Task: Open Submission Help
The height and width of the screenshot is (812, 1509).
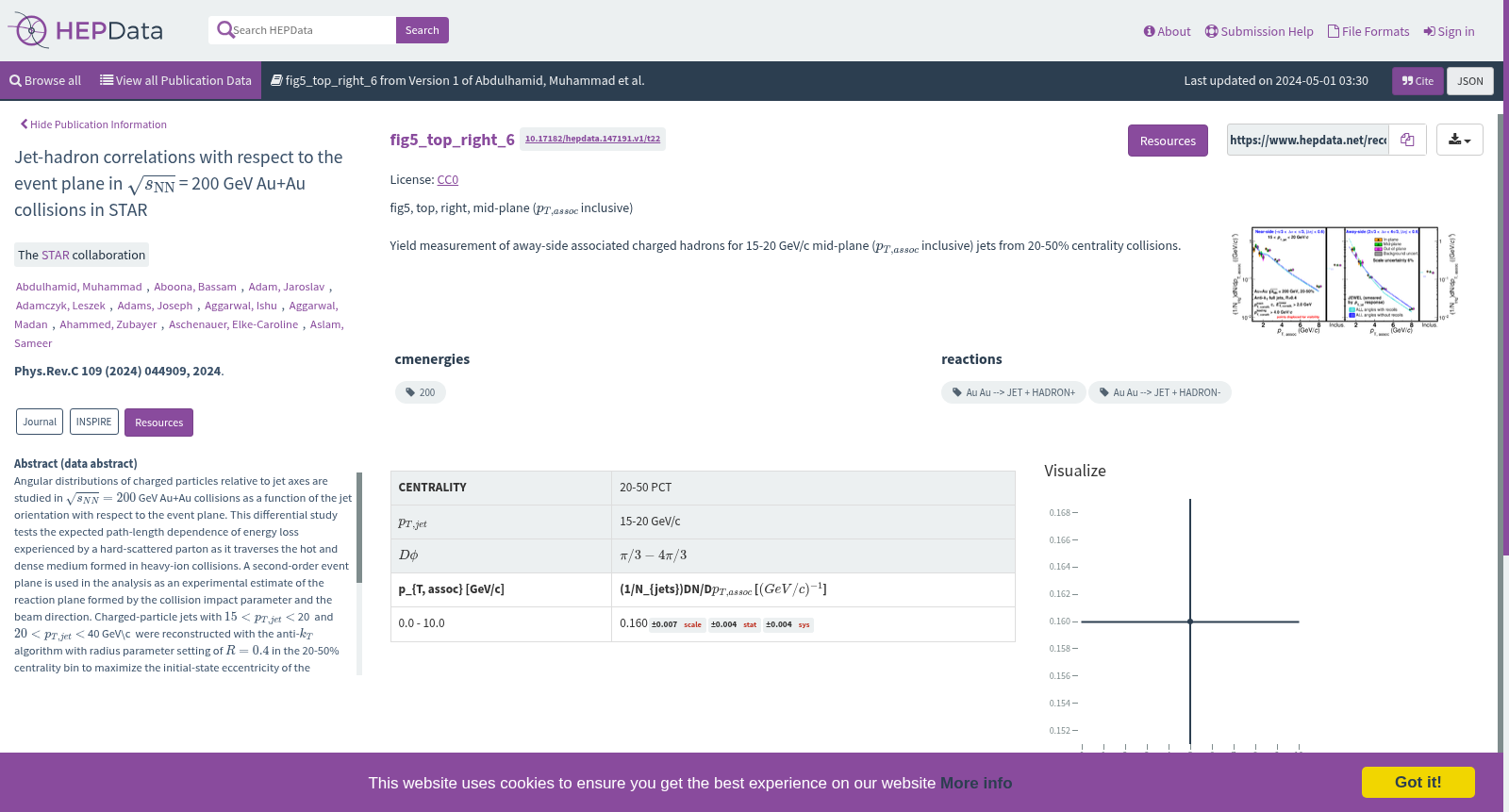Action: click(x=1259, y=31)
